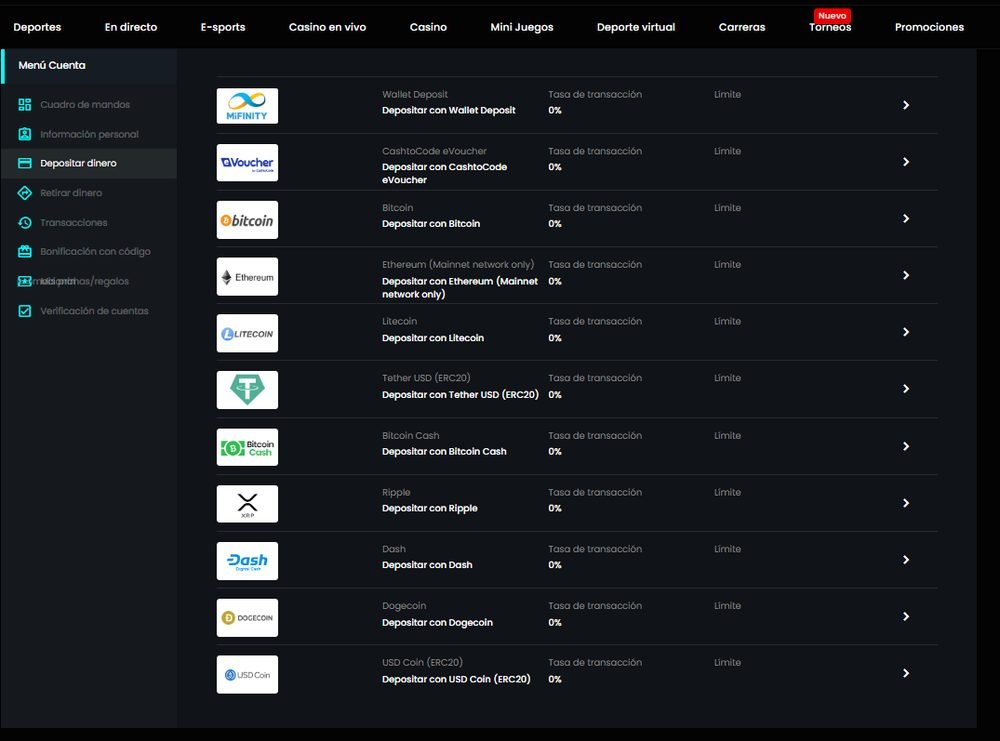Click the XRP Ripple logo tile

[x=247, y=504]
